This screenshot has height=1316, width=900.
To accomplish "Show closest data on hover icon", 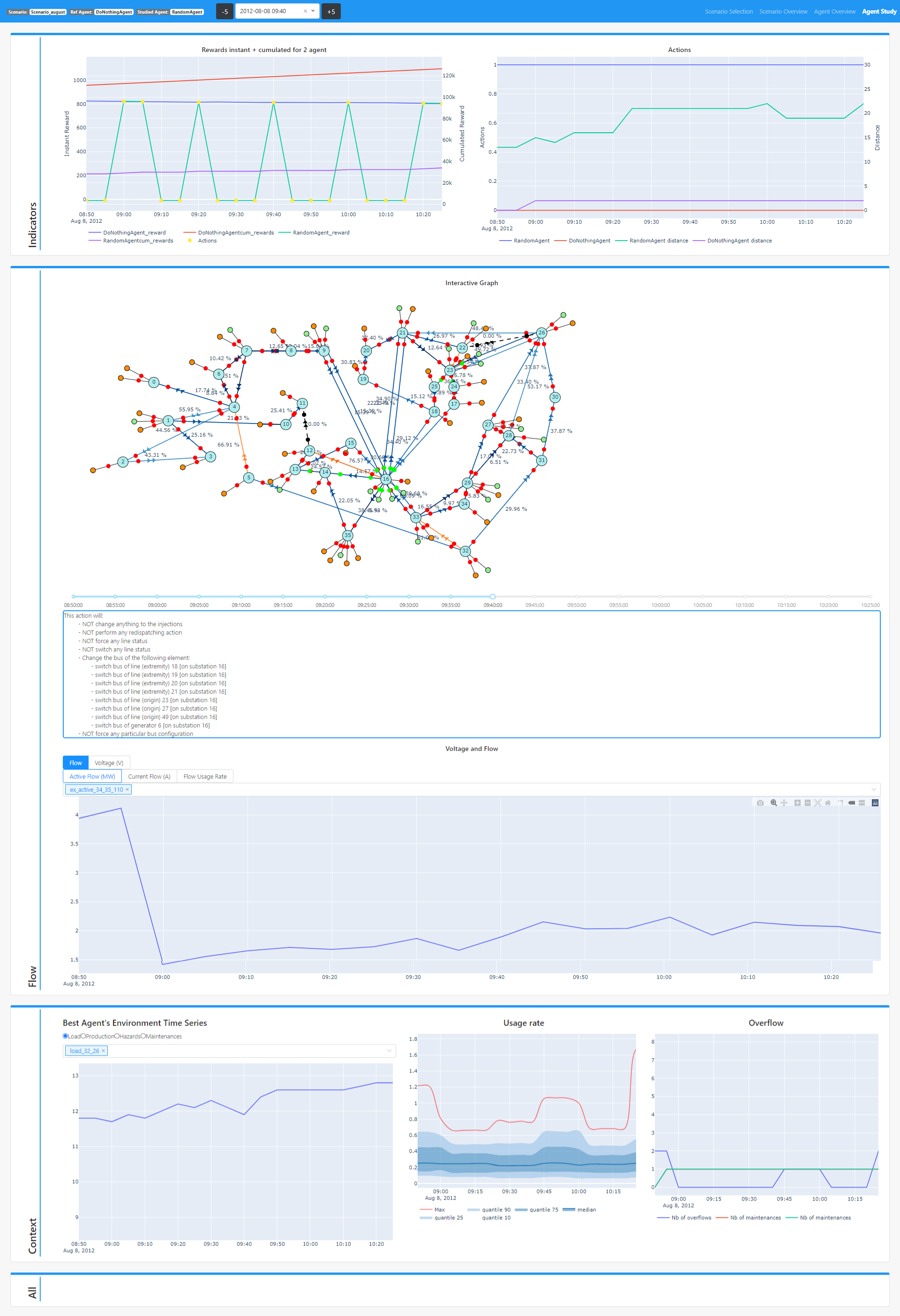I will 851,802.
